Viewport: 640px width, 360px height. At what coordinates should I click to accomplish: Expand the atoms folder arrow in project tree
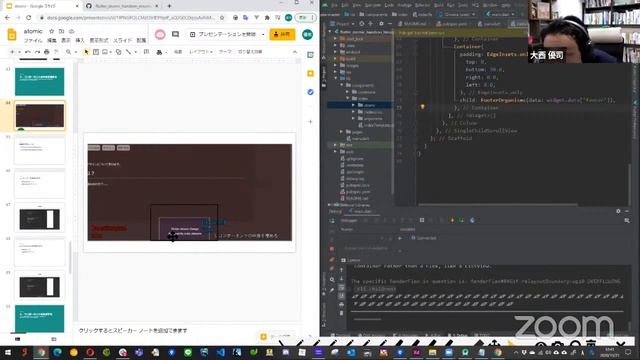tap(353, 105)
